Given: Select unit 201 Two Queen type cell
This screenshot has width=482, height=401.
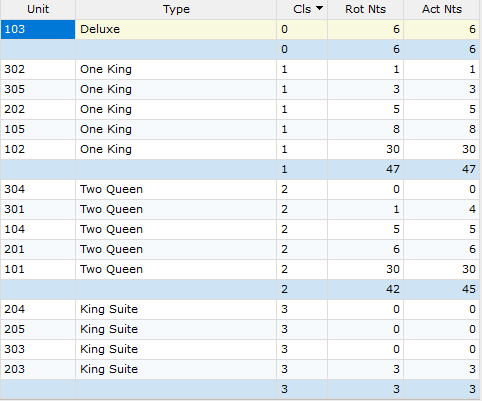Looking at the screenshot, I should tap(176, 249).
